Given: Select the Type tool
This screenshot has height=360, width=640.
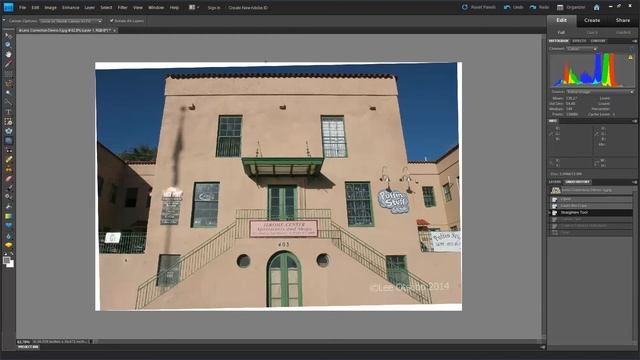Looking at the screenshot, I should [8, 112].
